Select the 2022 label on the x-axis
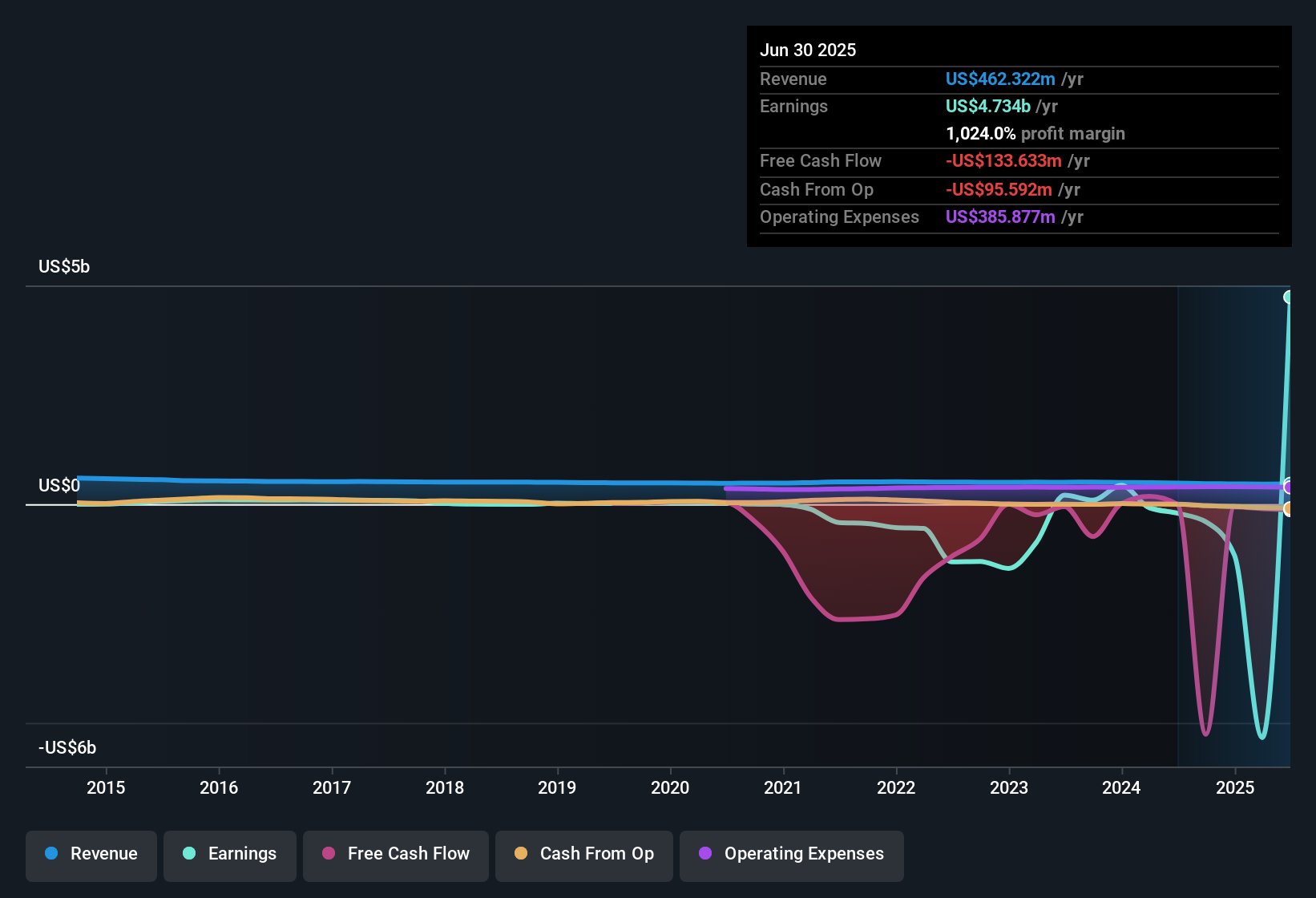This screenshot has width=1316, height=898. tap(896, 787)
